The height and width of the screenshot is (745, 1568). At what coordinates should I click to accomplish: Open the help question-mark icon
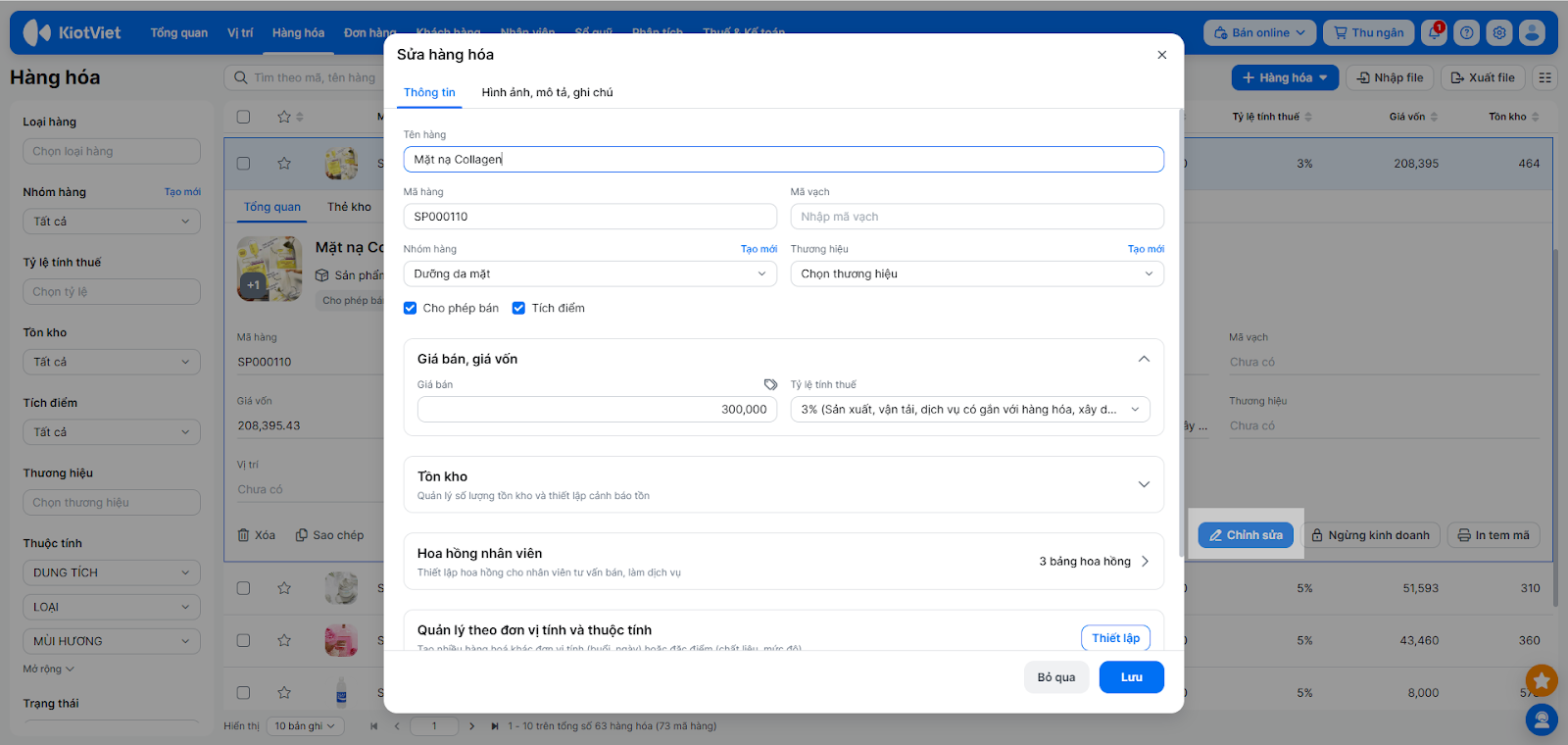(1467, 32)
